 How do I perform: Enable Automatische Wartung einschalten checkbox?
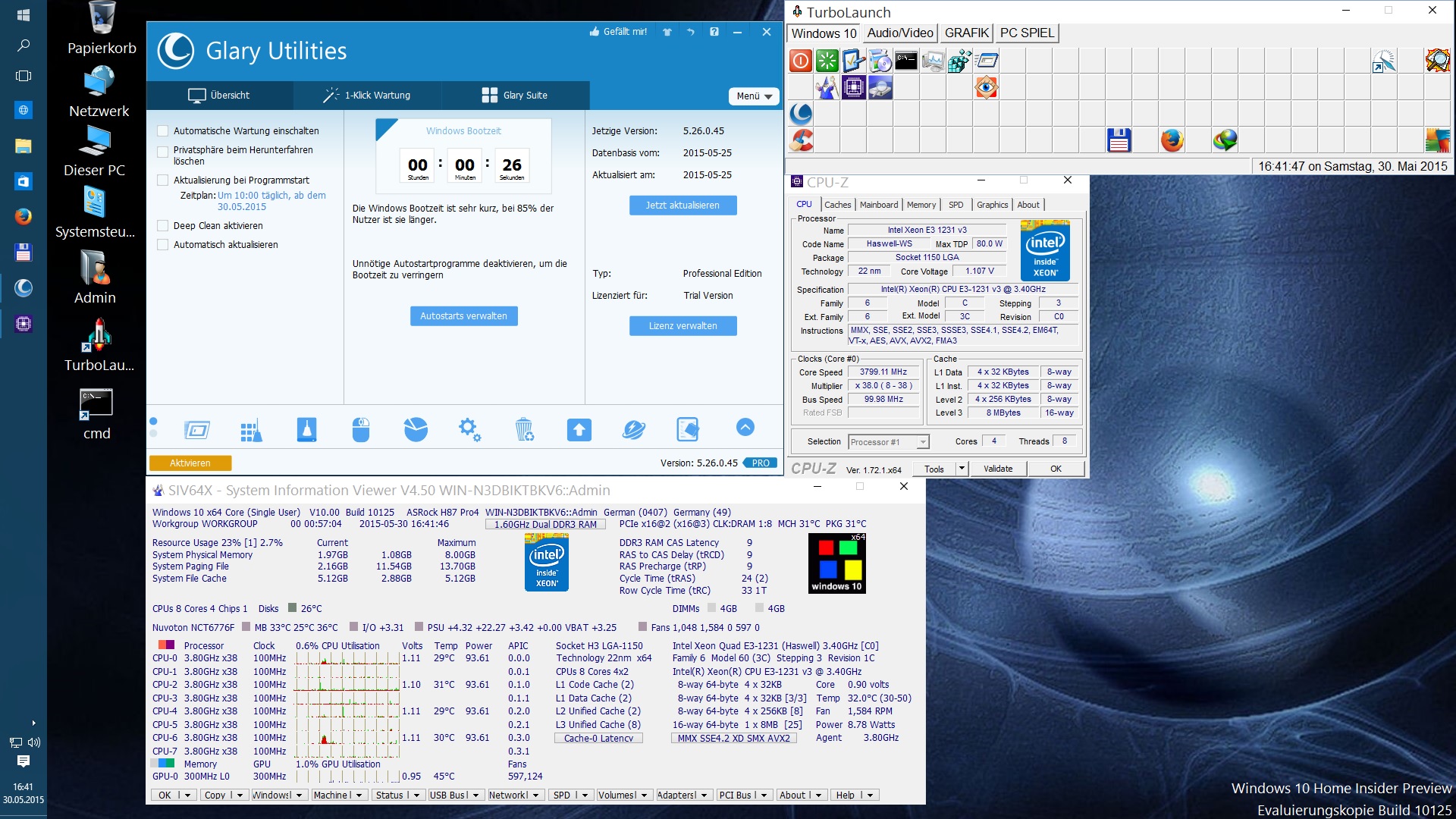coord(162,131)
